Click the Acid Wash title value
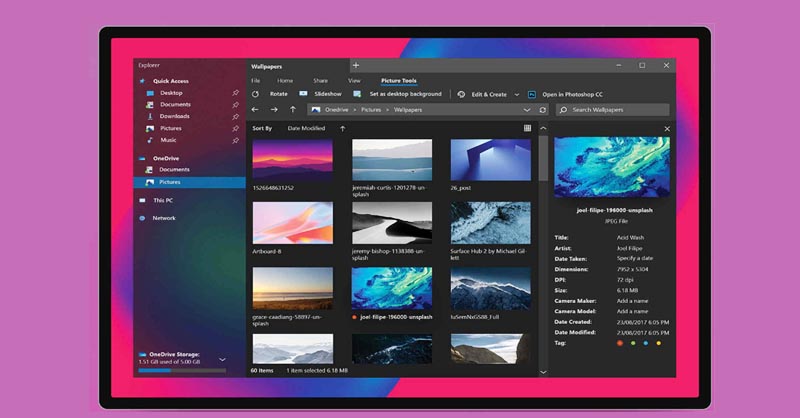The width and height of the screenshot is (800, 418). 630,237
